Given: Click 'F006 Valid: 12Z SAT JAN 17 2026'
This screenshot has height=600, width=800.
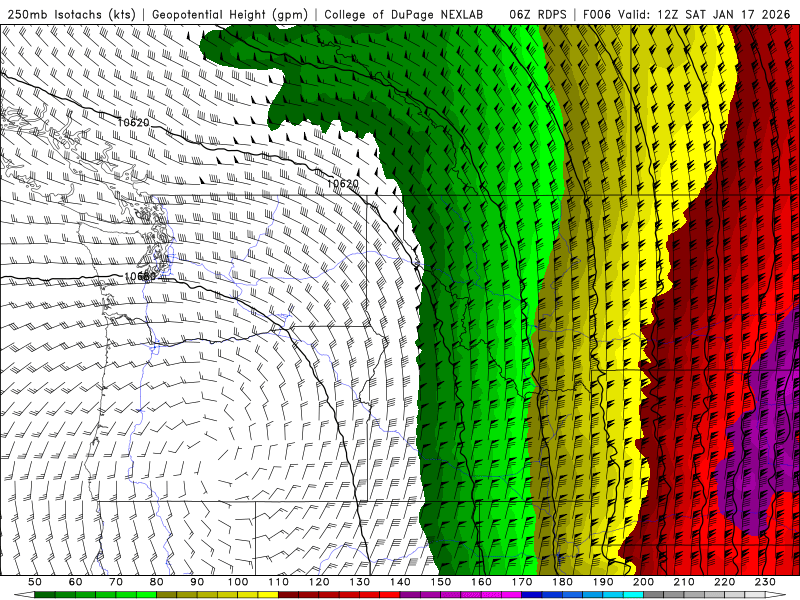Looking at the screenshot, I should (x=688, y=14).
